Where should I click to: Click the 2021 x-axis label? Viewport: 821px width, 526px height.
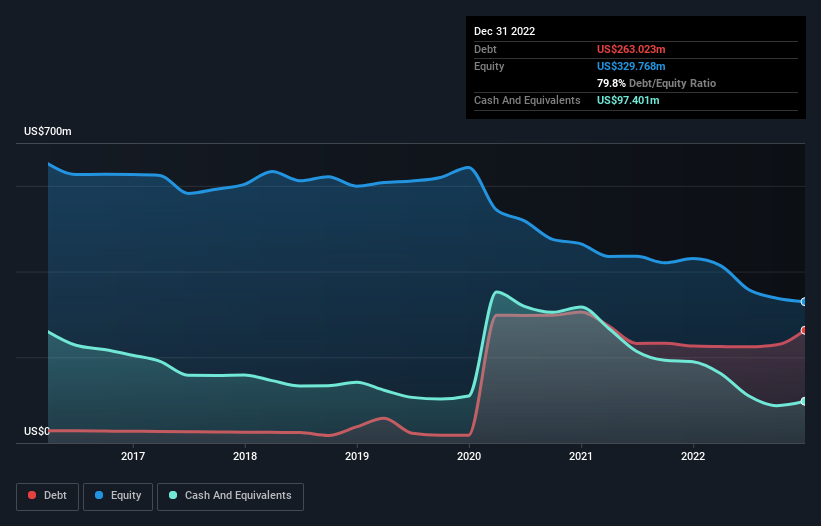point(581,456)
